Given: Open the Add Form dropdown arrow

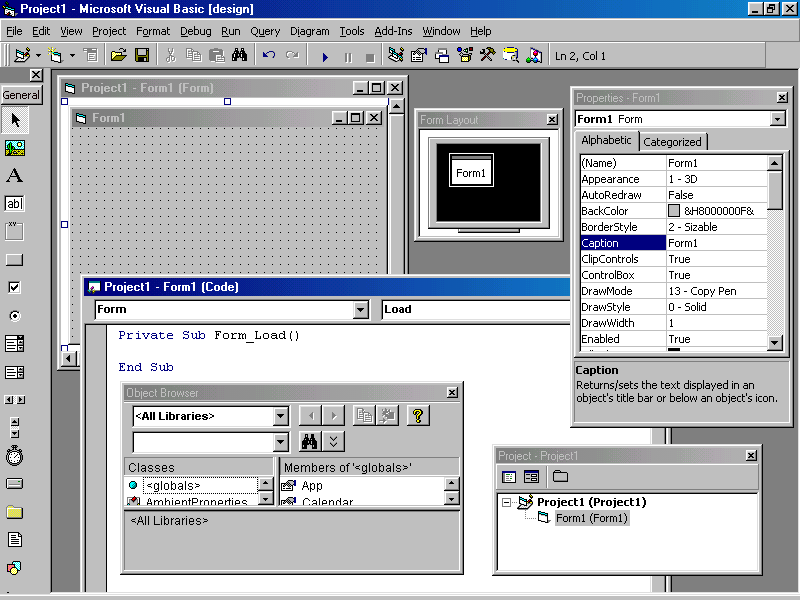Looking at the screenshot, I should (72, 55).
